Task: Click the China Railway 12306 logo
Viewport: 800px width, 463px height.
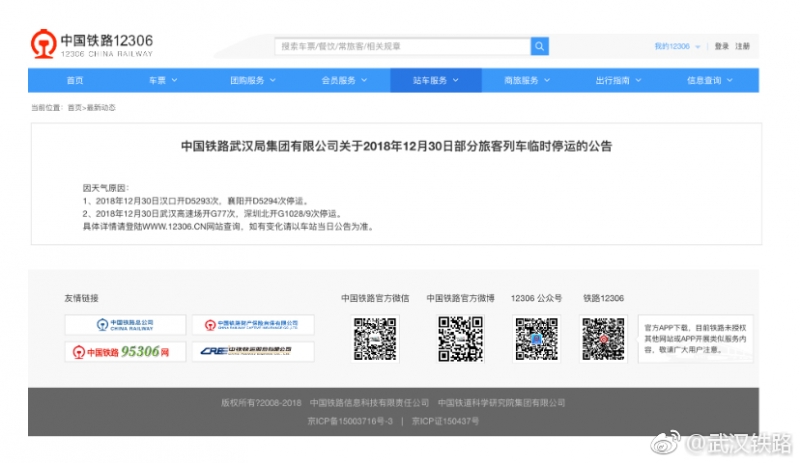Action: [x=91, y=46]
